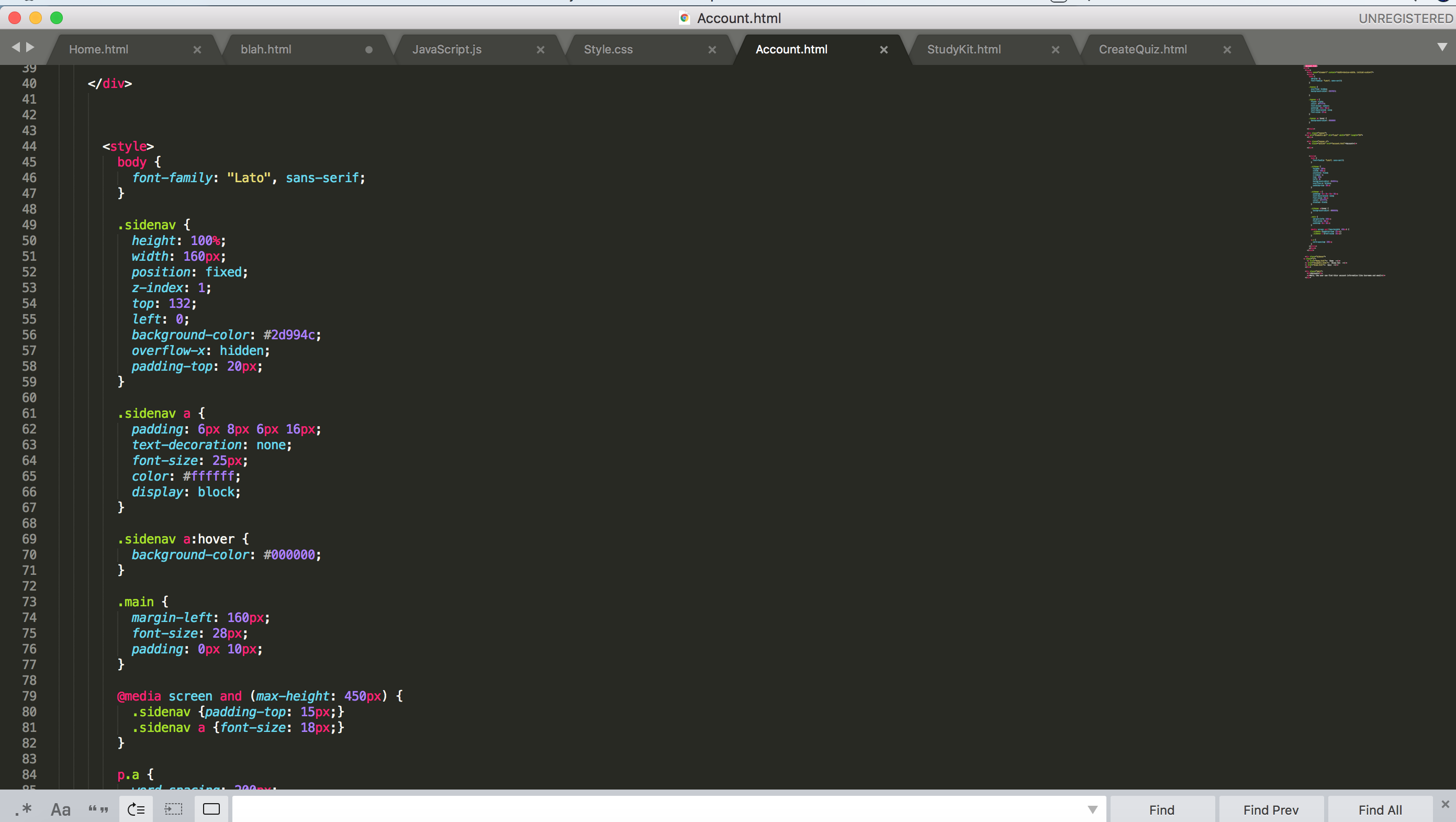
Task: Toggle in-selection search icon
Action: click(x=174, y=809)
